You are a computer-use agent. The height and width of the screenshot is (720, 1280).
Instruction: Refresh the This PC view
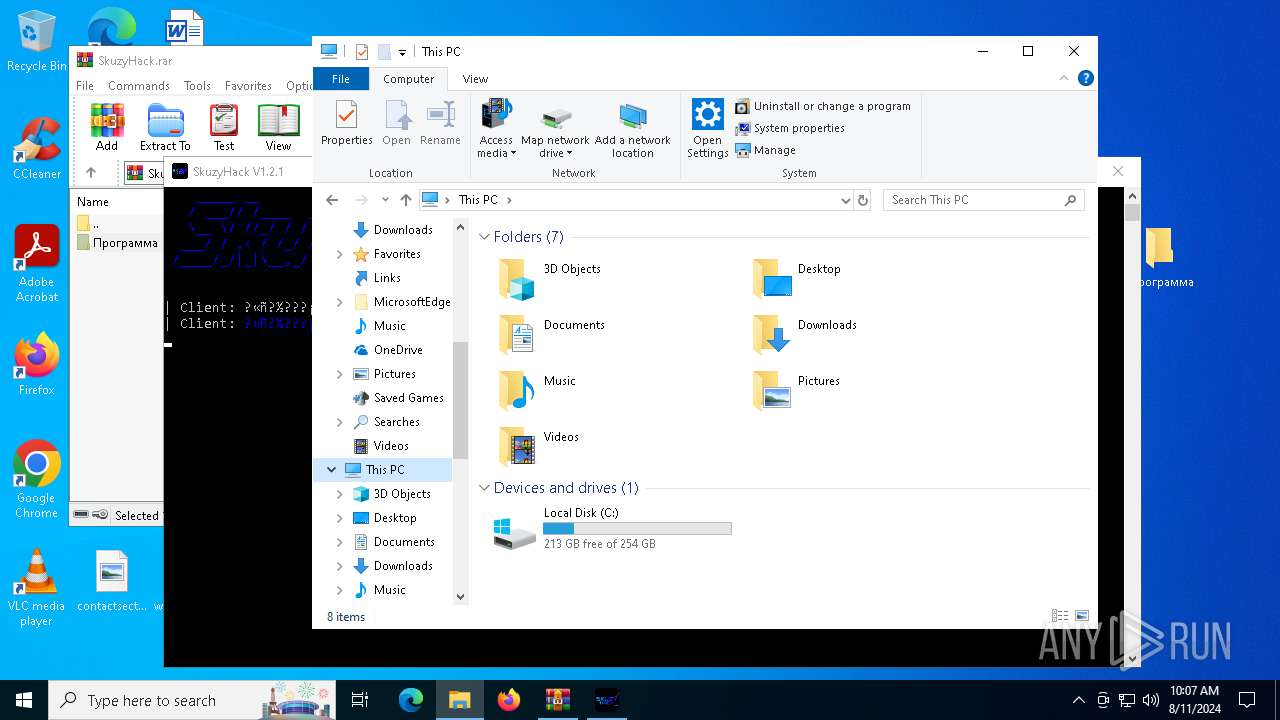(863, 200)
